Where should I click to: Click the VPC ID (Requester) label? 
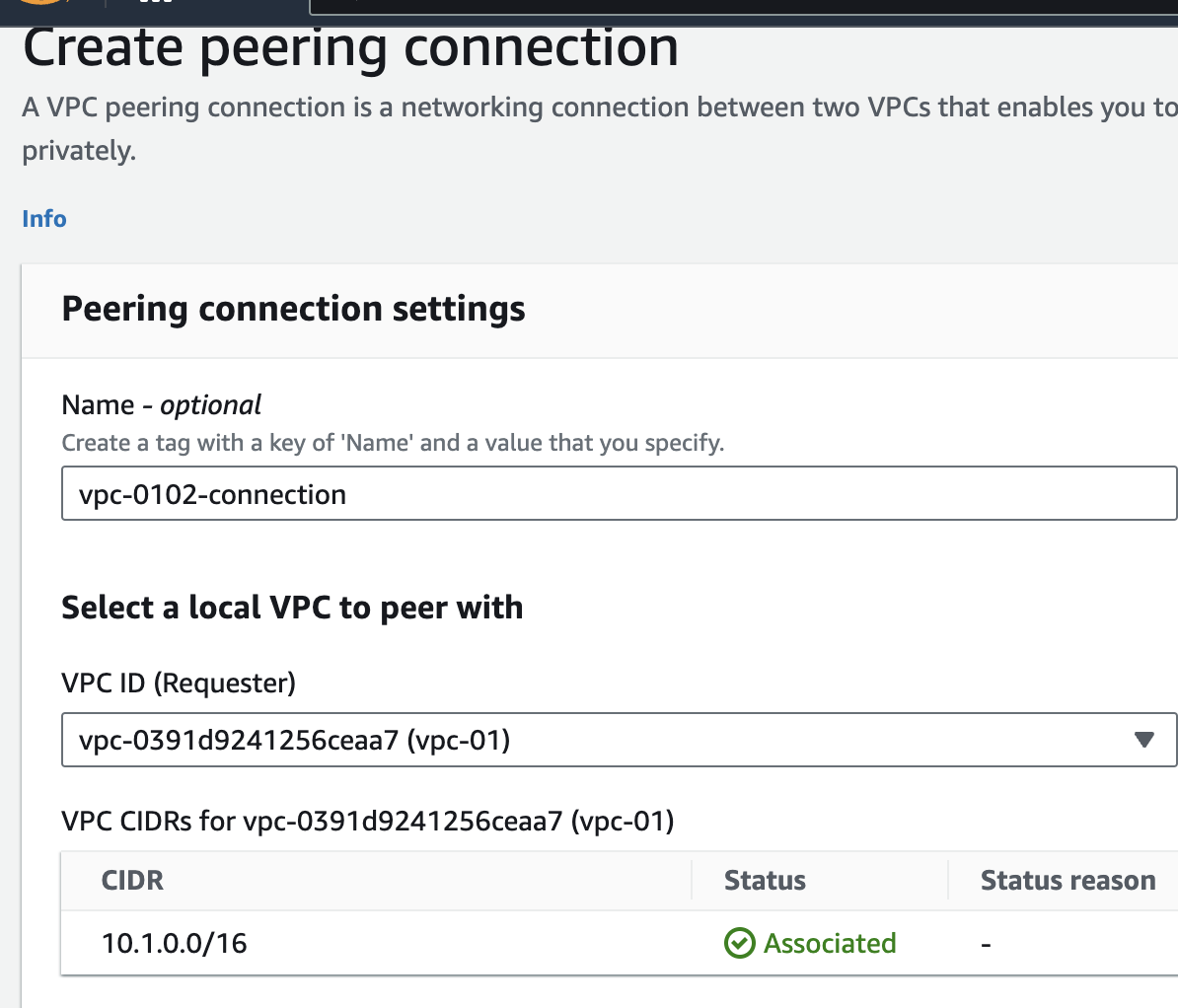pyautogui.click(x=179, y=683)
